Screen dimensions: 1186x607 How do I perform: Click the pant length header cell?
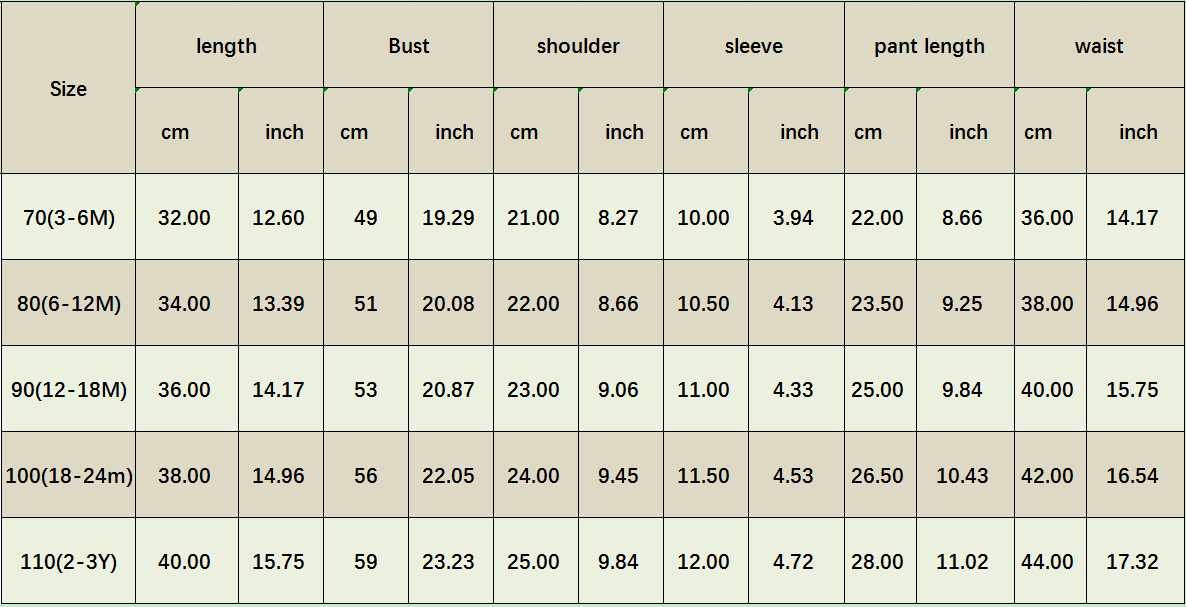coord(929,46)
